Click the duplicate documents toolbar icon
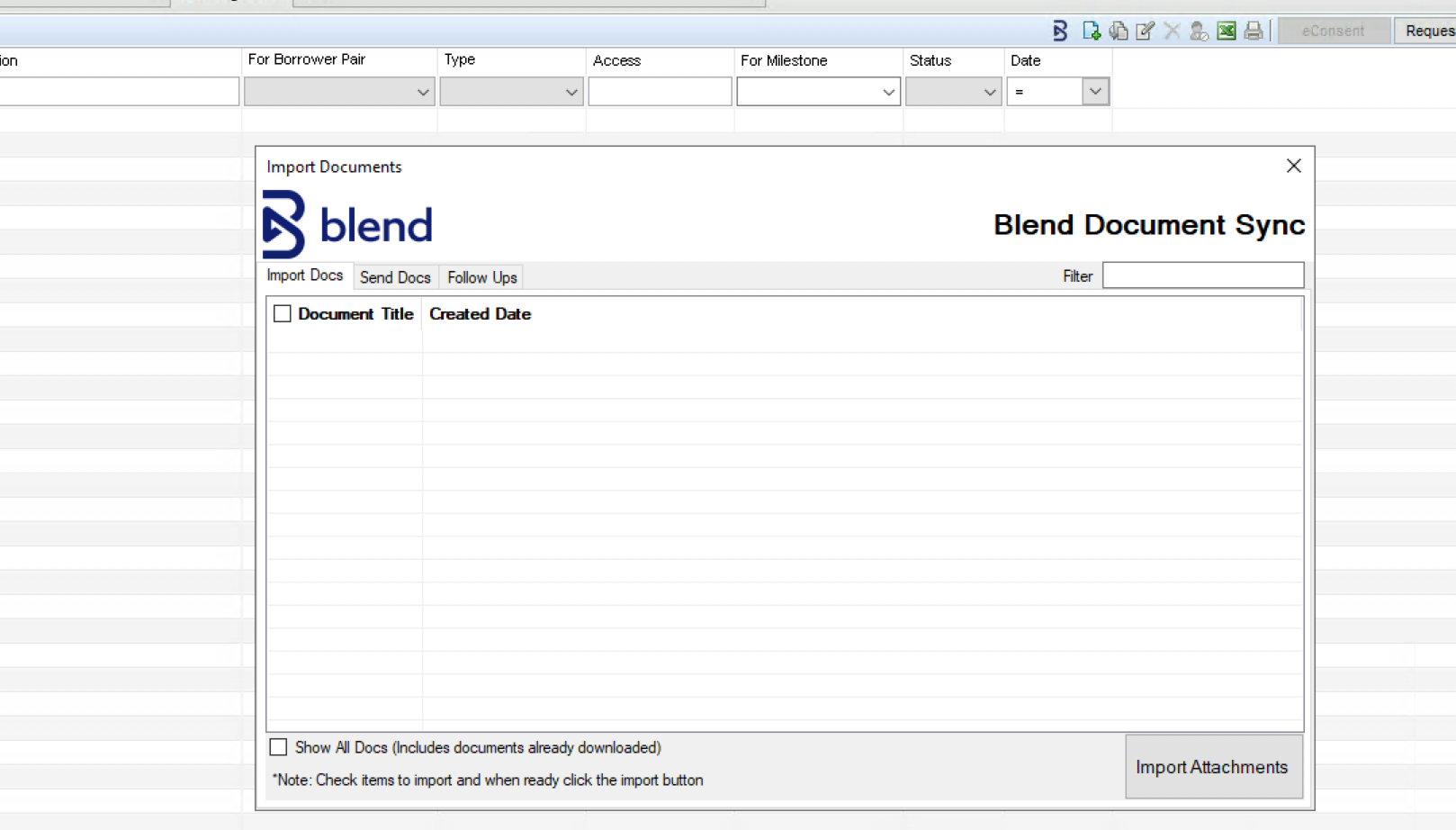Image resolution: width=1456 pixels, height=830 pixels. (x=1119, y=31)
